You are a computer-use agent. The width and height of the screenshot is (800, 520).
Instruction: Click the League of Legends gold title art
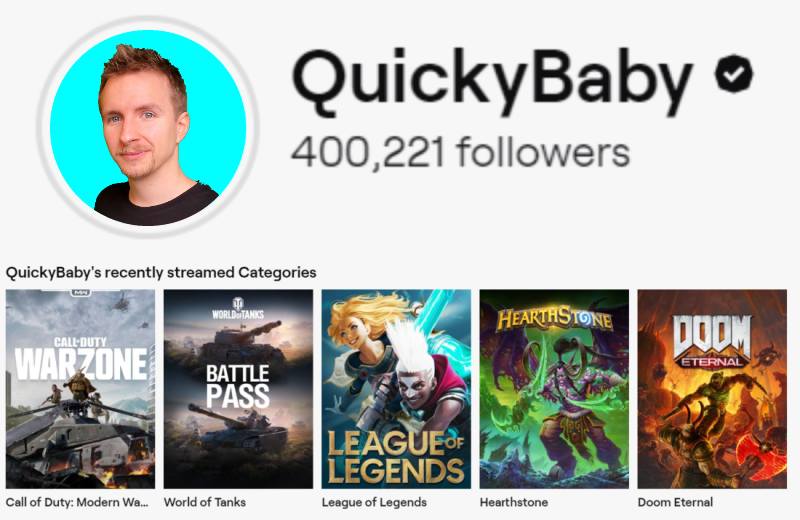(396, 457)
